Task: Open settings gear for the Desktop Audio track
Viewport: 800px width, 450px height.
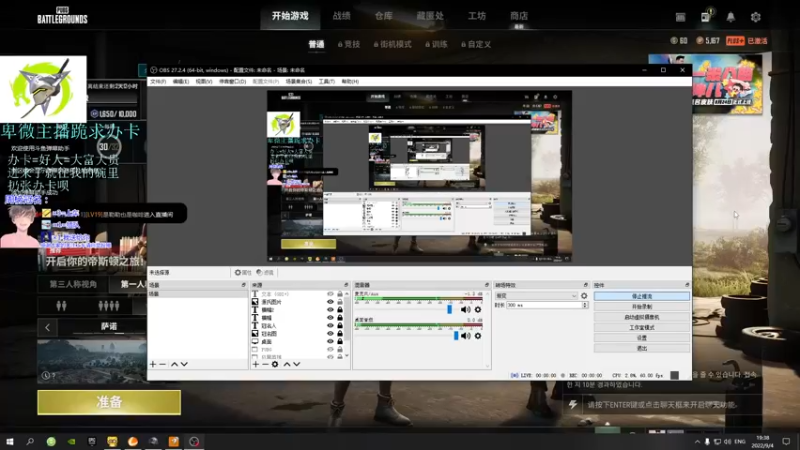Action: (478, 336)
